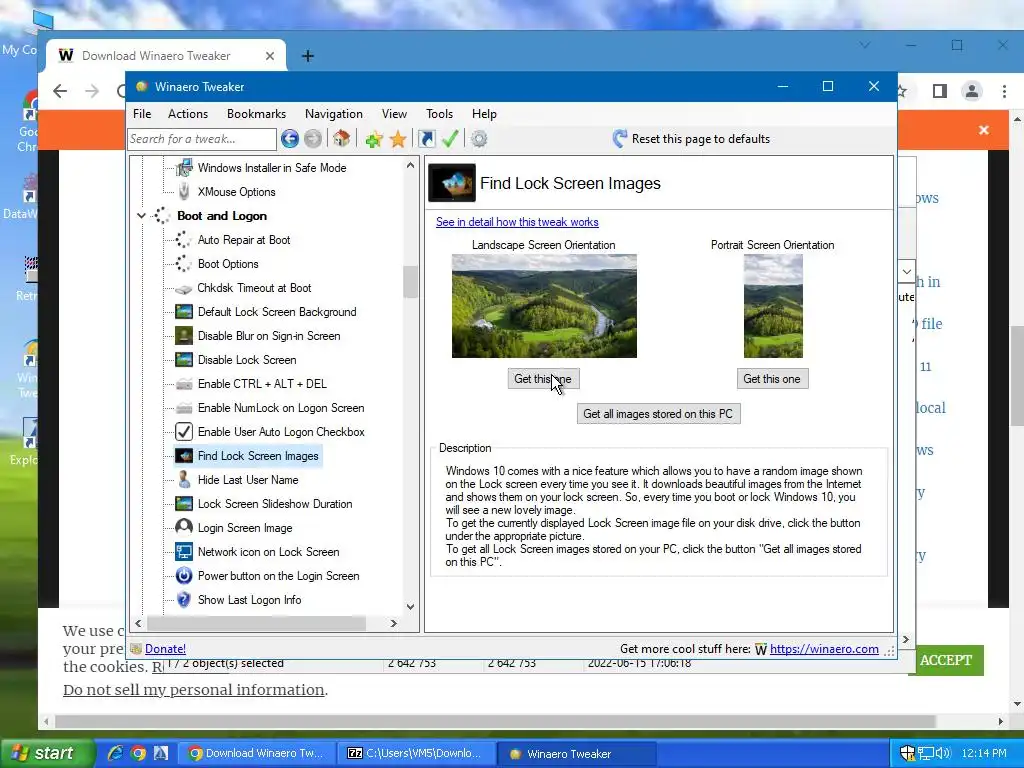Click the Enable User Auto Logon Checkbox icon

184,432
